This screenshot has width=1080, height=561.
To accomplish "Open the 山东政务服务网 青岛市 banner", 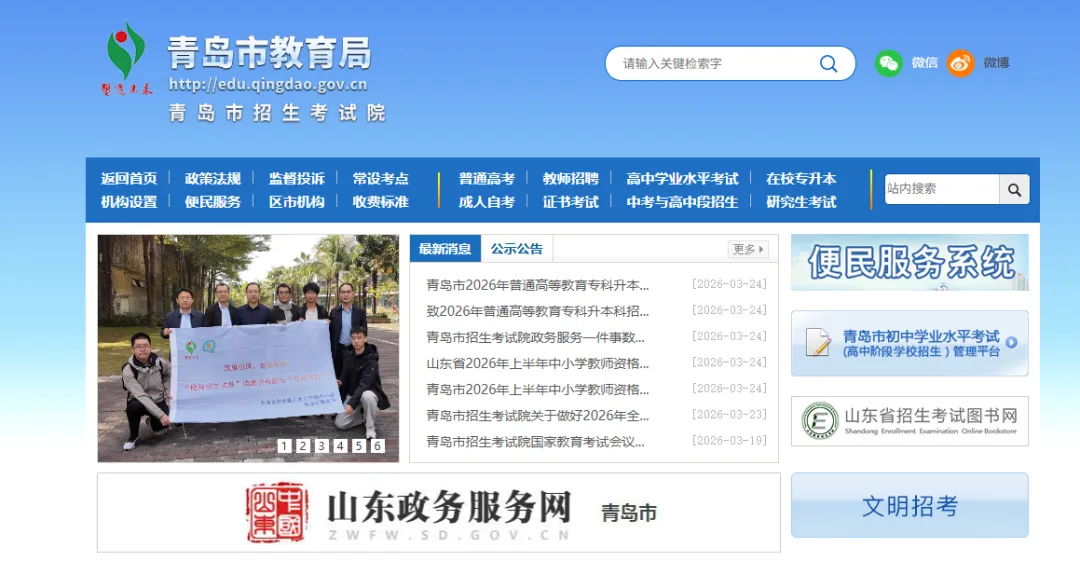I will [x=439, y=513].
